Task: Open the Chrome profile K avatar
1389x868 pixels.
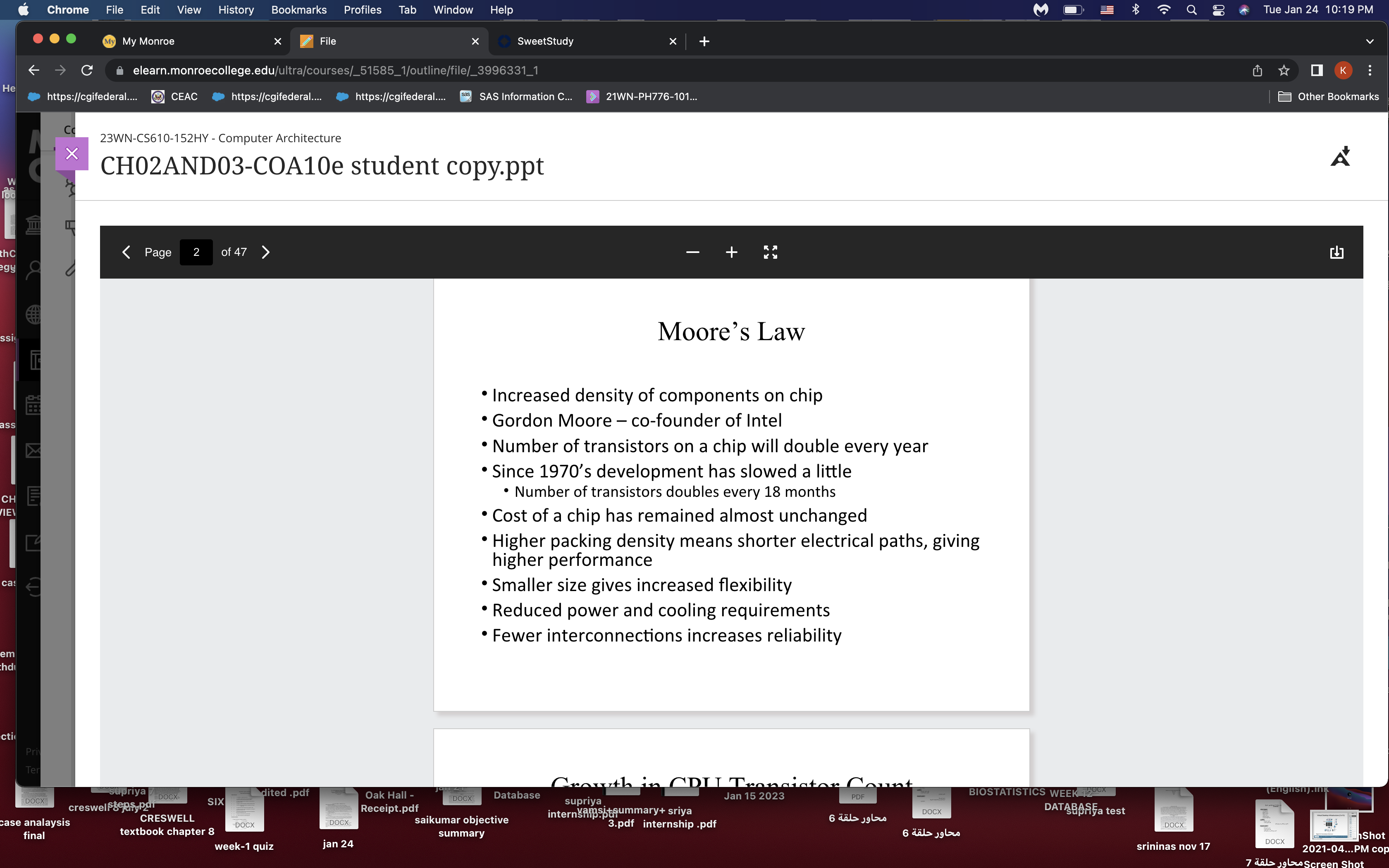Action: click(1343, 70)
